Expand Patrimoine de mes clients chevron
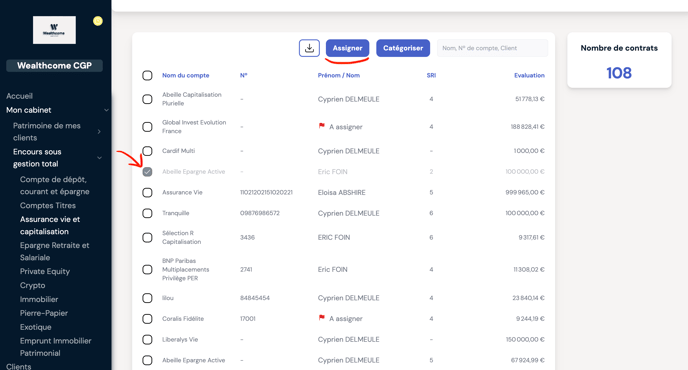This screenshot has height=370, width=688. tap(99, 132)
